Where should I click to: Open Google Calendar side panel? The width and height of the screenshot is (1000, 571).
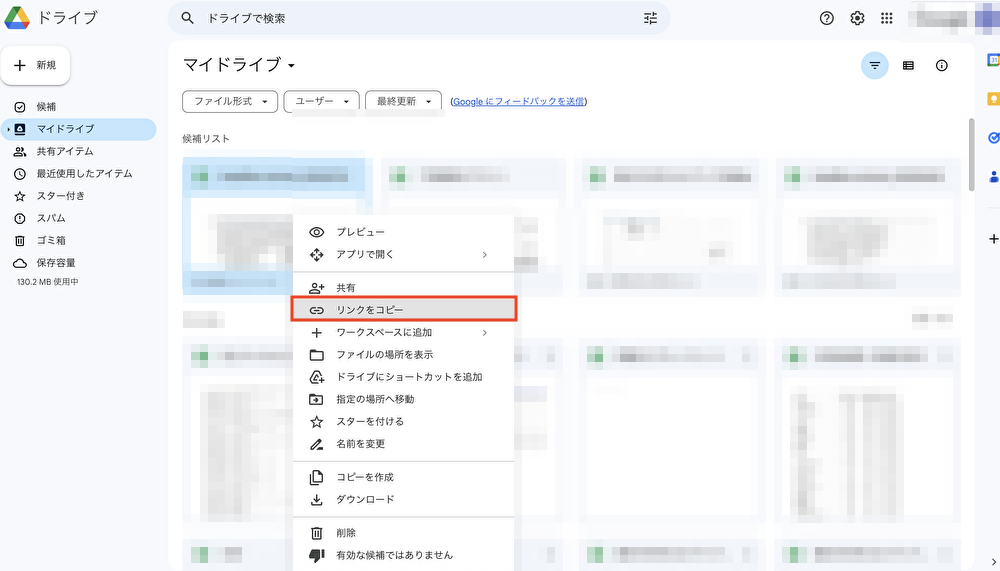coord(993,61)
